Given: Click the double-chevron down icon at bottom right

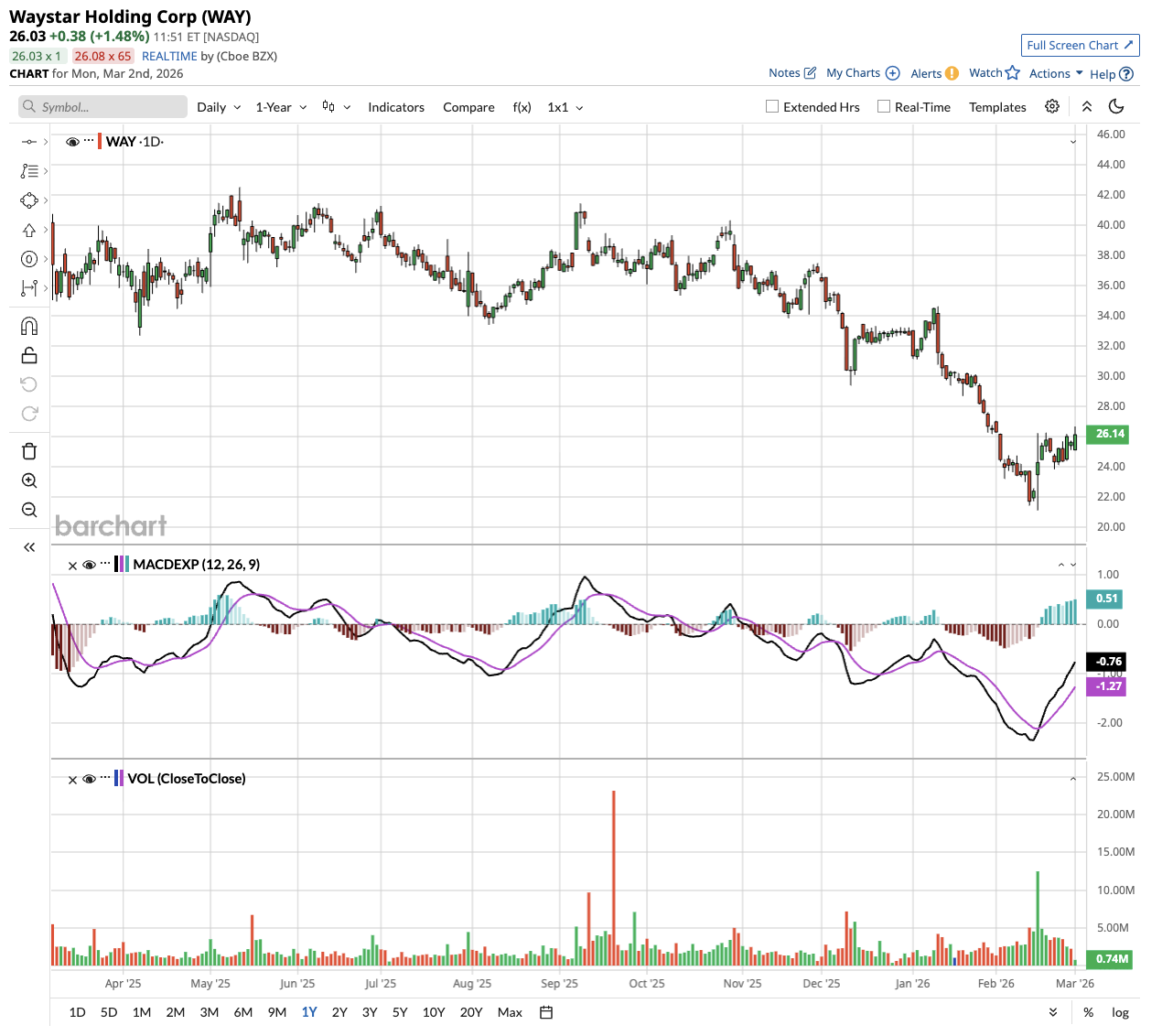Looking at the screenshot, I should pos(1053,1012).
